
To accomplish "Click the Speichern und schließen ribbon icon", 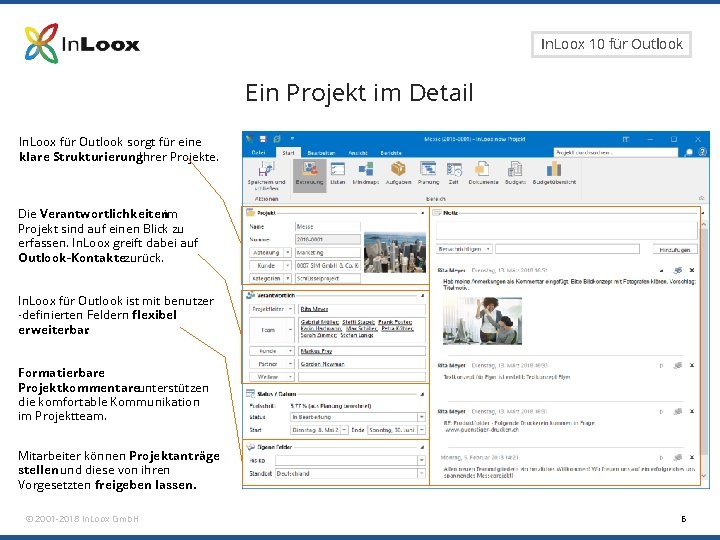I will point(266,176).
